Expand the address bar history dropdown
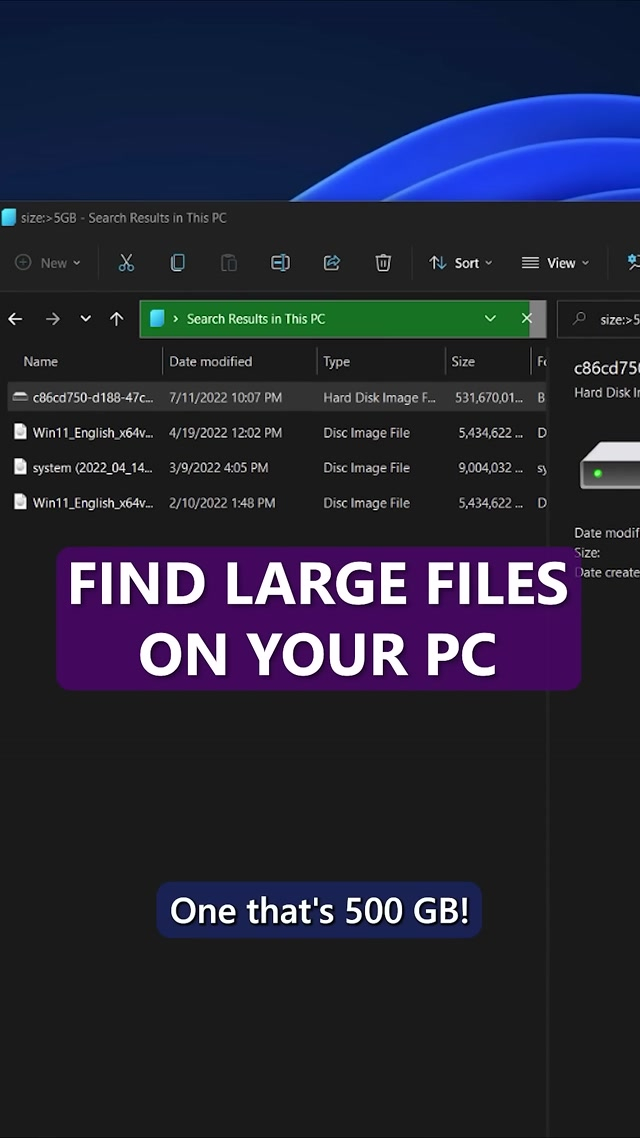This screenshot has width=640, height=1138. pyautogui.click(x=490, y=319)
